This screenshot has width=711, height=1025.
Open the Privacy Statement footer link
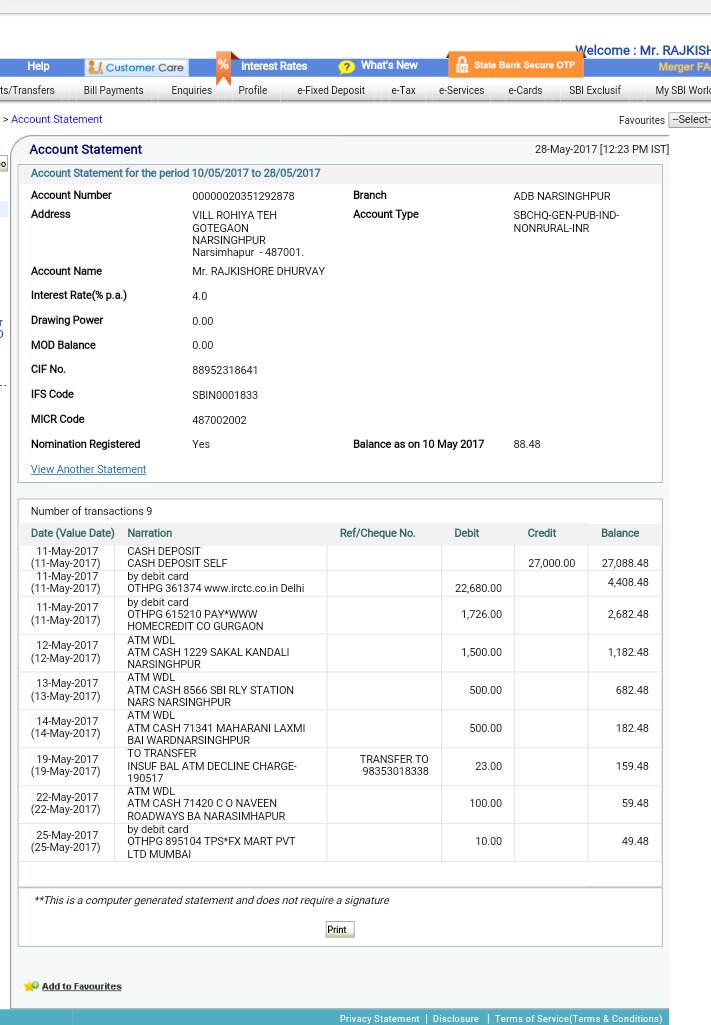(x=379, y=1018)
